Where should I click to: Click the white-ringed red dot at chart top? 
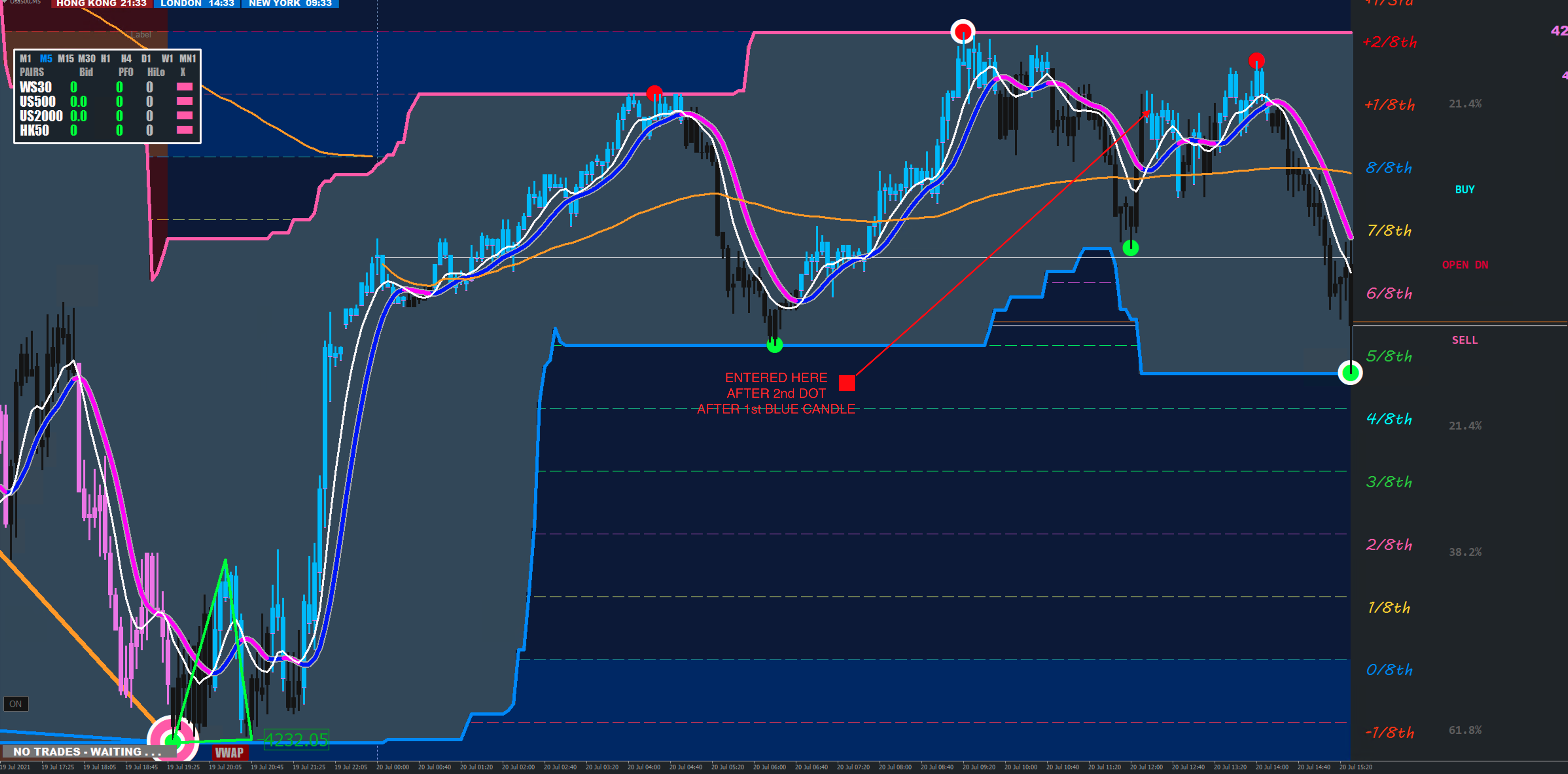pos(962,31)
